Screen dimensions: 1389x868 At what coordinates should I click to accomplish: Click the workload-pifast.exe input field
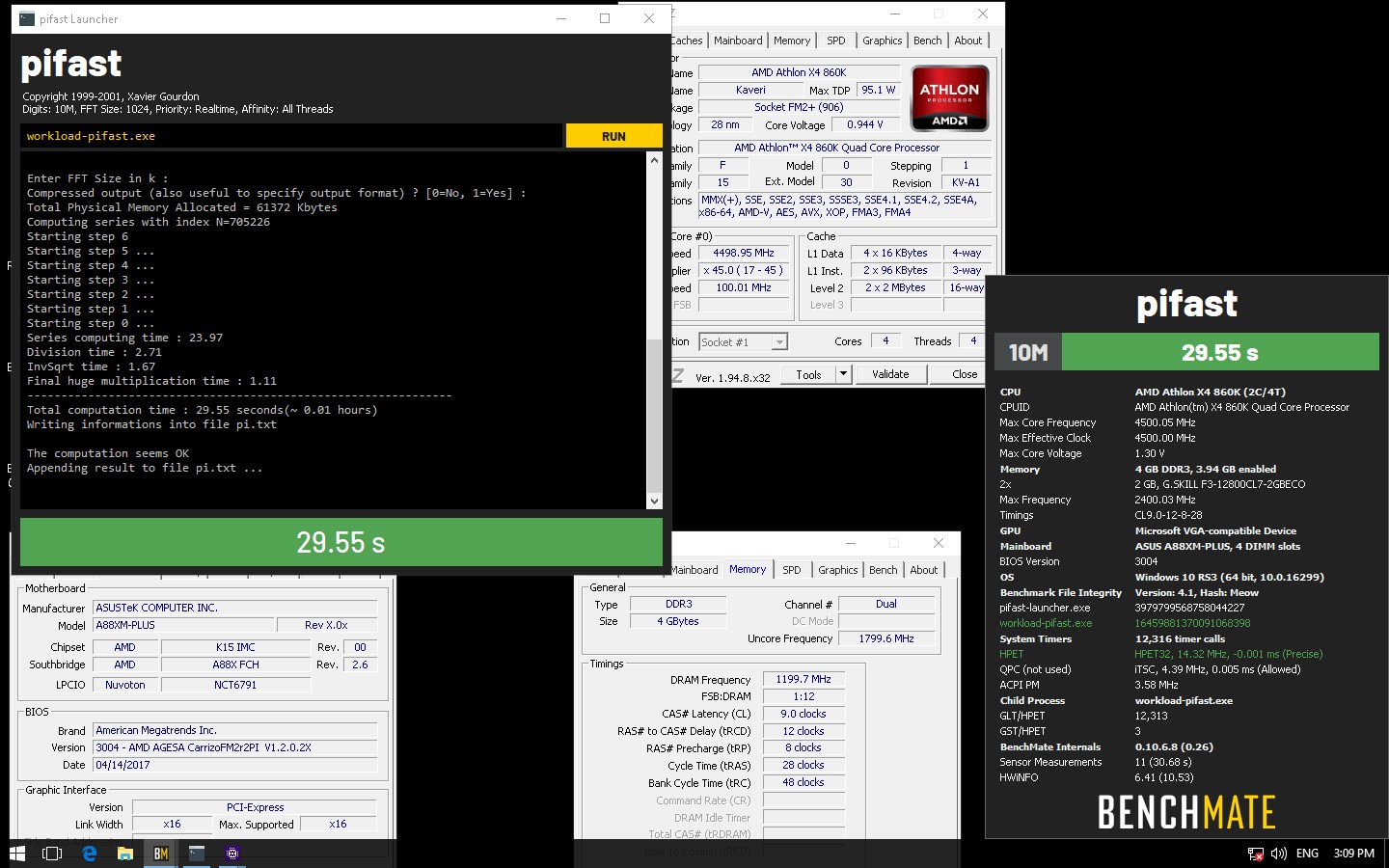290,136
